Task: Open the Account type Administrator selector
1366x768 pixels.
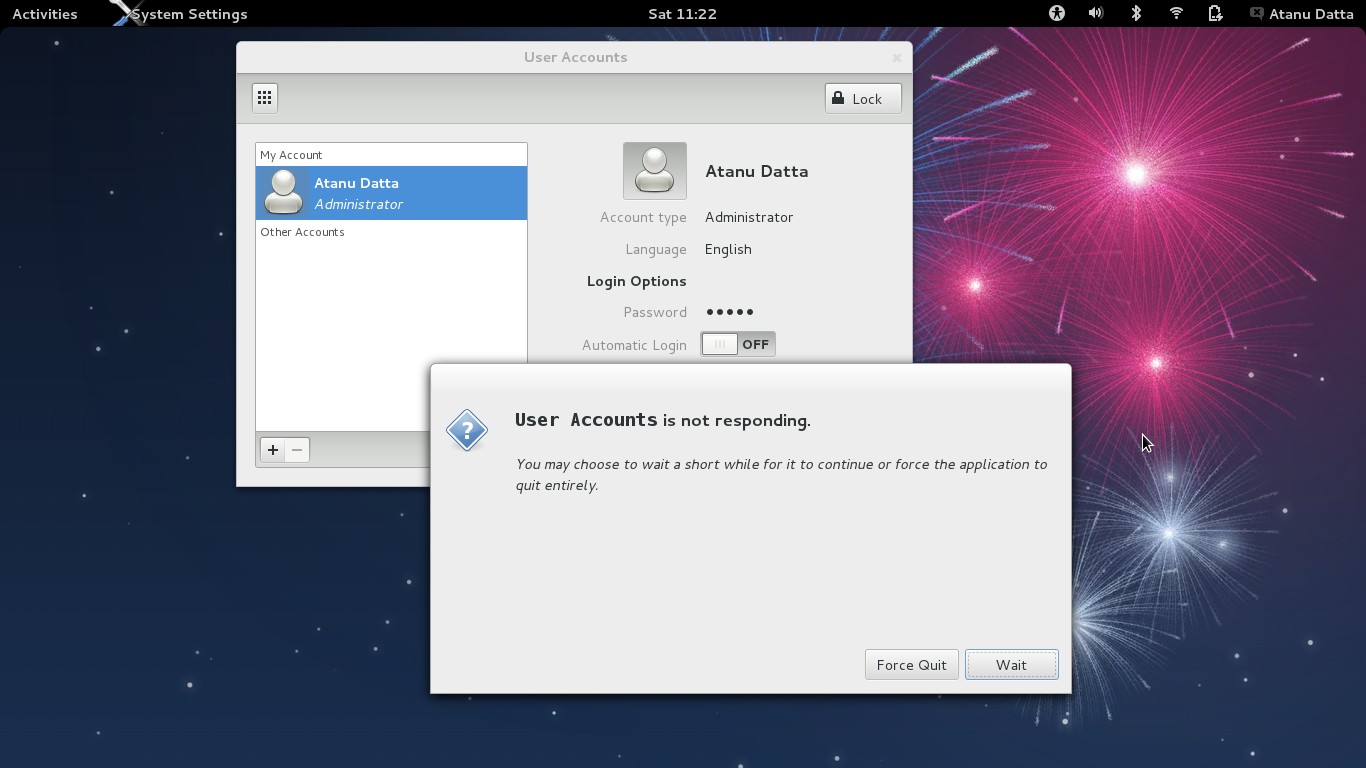Action: [748, 217]
